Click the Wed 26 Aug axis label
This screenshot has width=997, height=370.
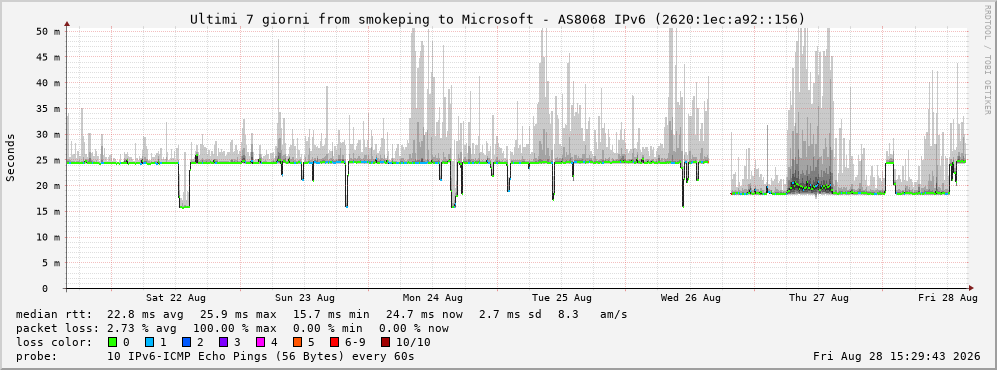pyautogui.click(x=691, y=298)
